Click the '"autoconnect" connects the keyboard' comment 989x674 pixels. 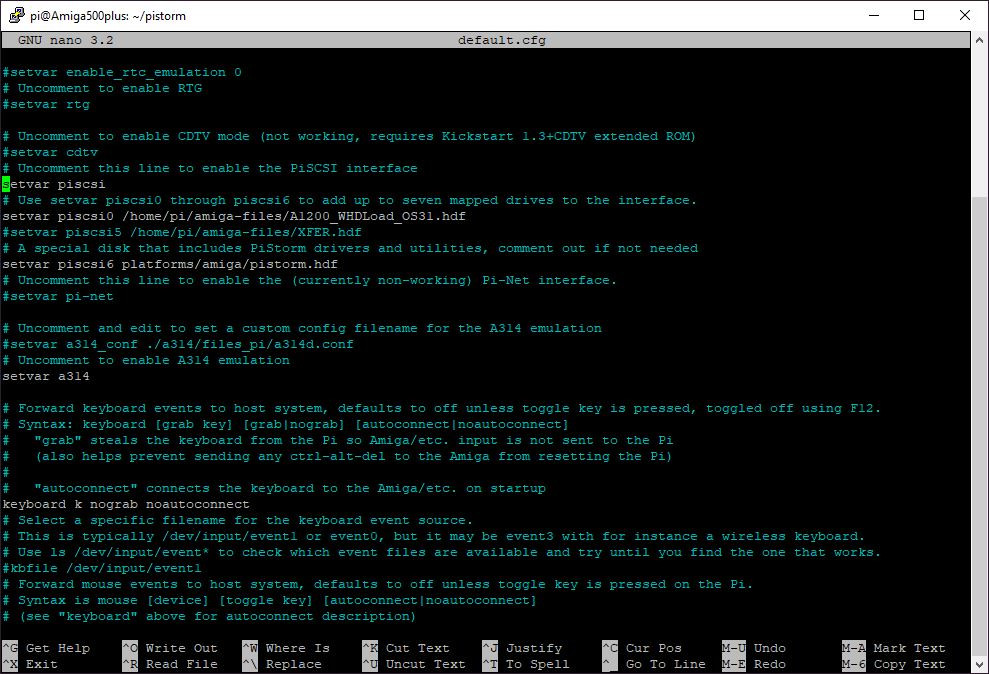[274, 489]
